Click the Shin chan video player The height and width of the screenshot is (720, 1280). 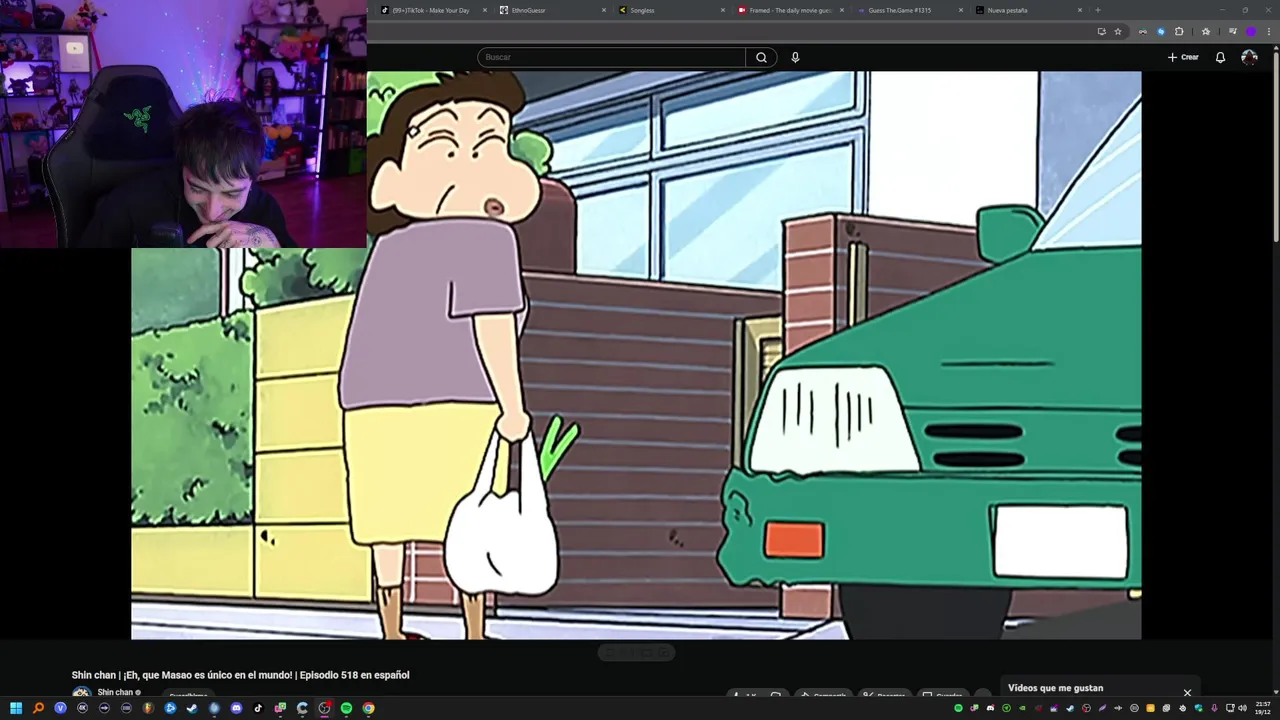pos(636,355)
